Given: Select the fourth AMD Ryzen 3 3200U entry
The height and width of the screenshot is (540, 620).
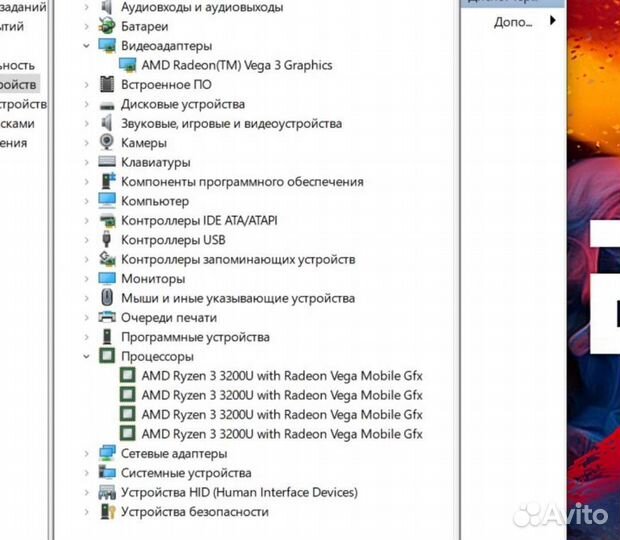Looking at the screenshot, I should coord(282,434).
